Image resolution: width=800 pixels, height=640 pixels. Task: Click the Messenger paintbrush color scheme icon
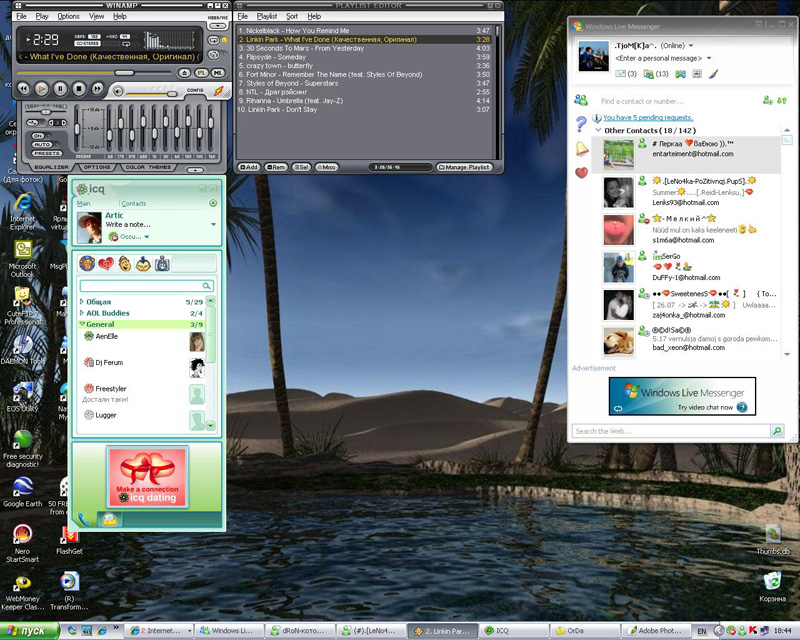pyautogui.click(x=713, y=74)
